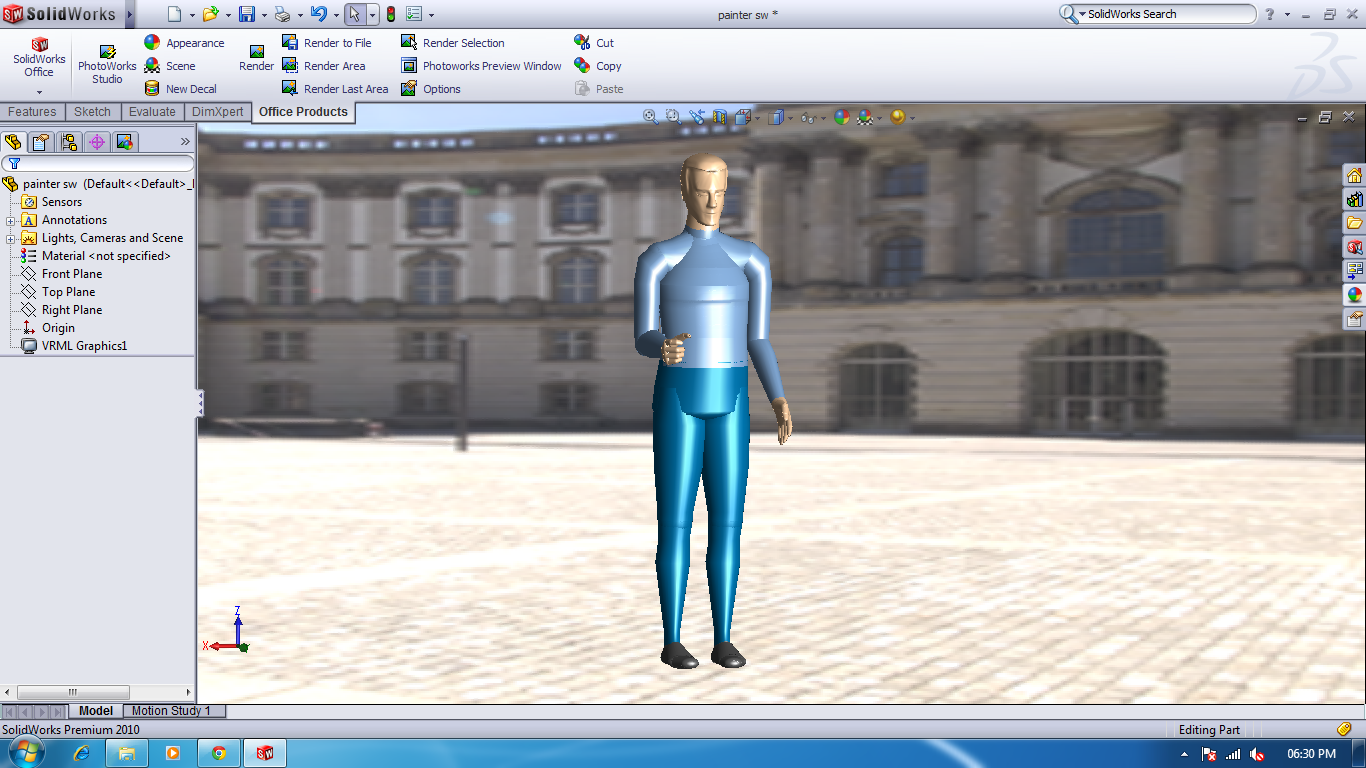1366x768 pixels.
Task: Open dropdown arrow next to New icon
Action: click(x=192, y=16)
